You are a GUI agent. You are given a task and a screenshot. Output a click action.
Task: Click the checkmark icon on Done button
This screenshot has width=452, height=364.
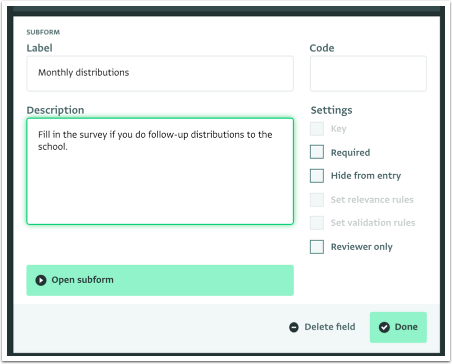coord(384,327)
